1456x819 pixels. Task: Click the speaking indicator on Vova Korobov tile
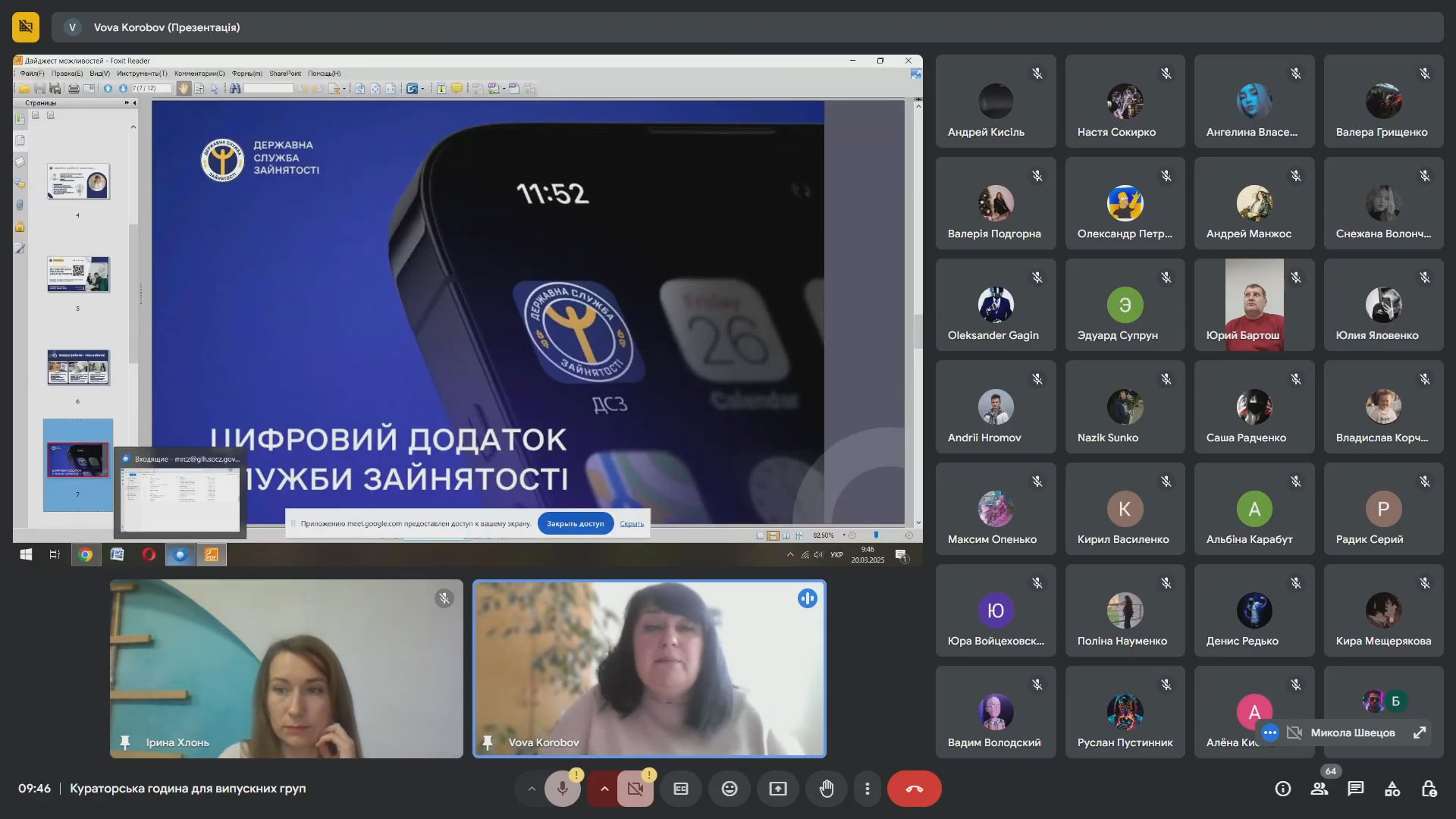coord(807,599)
